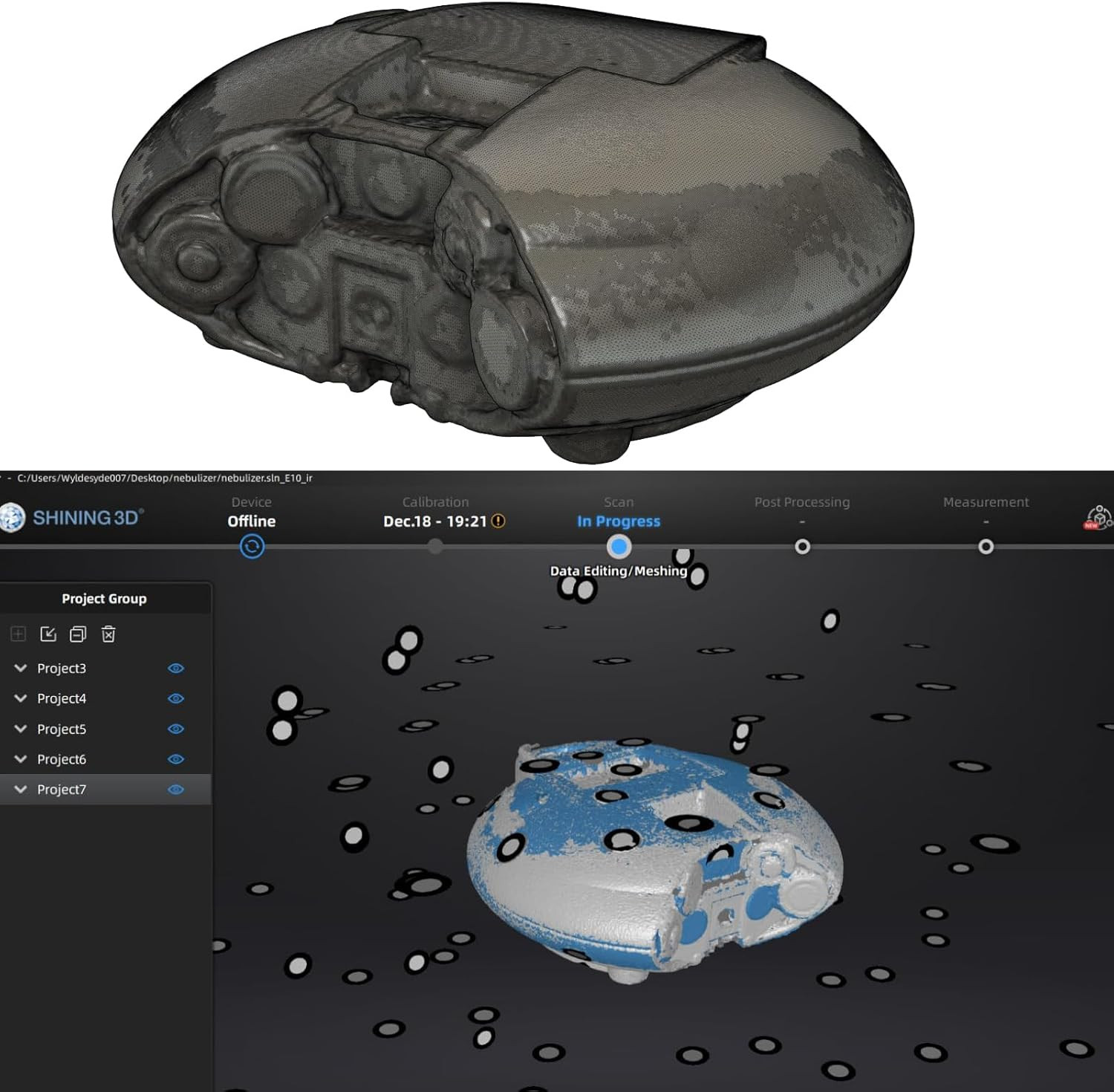Click the Project Group panel header

tap(104, 598)
